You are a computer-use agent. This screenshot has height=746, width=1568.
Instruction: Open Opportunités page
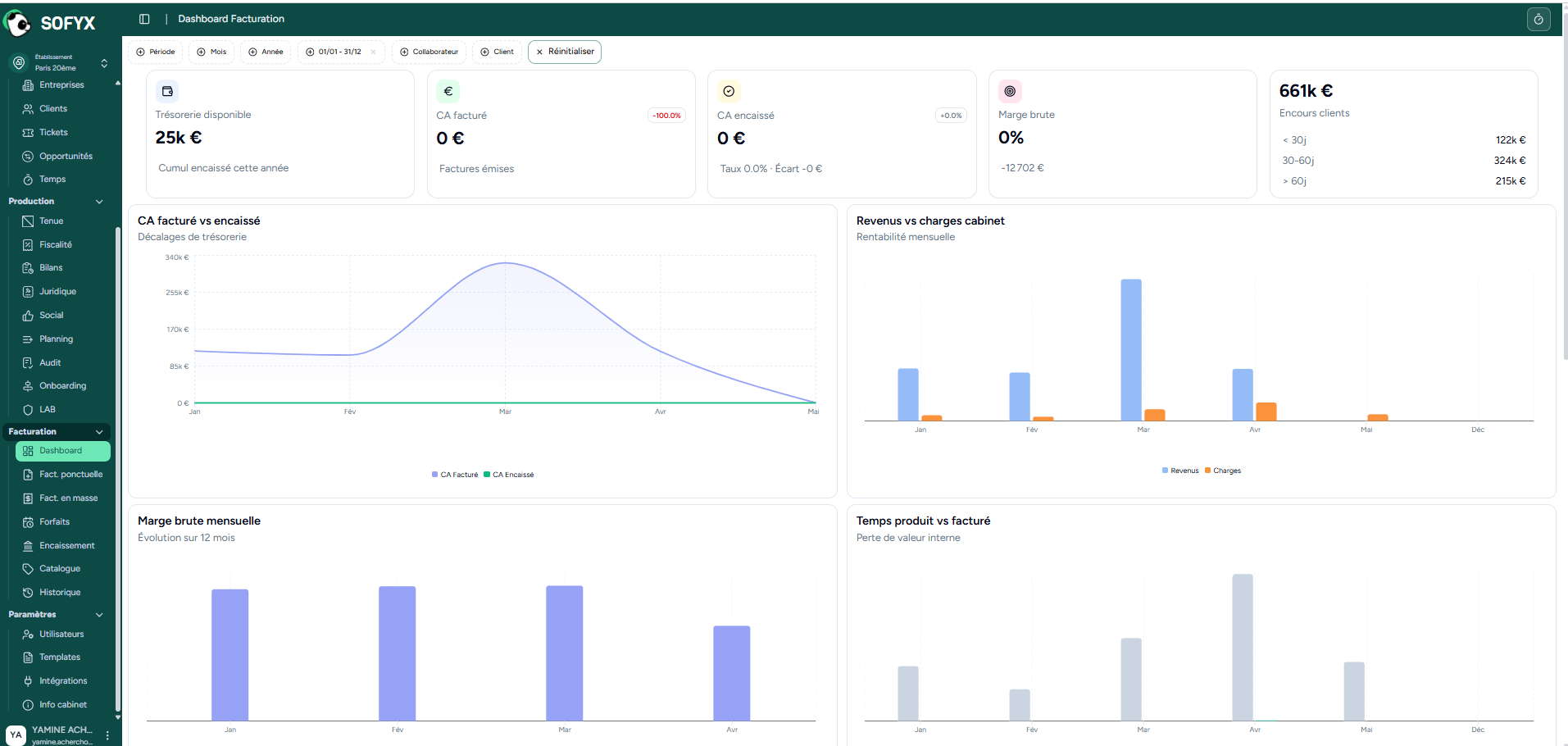point(66,157)
